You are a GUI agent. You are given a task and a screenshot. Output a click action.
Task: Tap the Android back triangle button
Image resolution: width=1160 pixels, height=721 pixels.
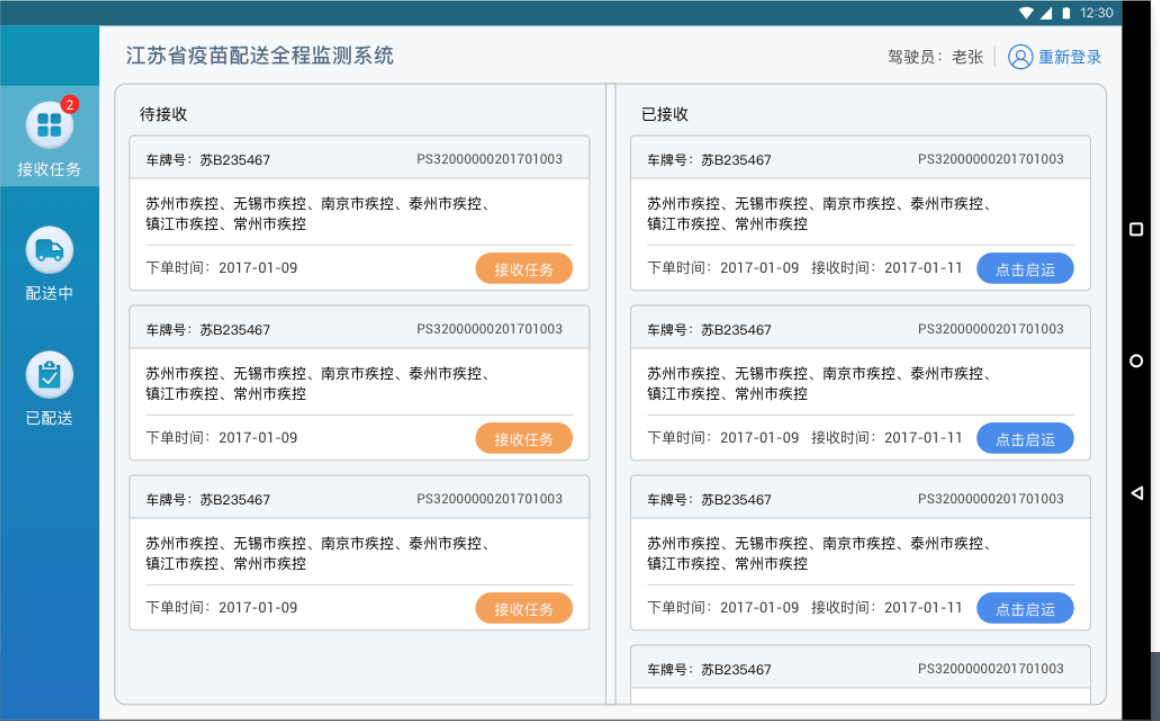tap(1136, 492)
